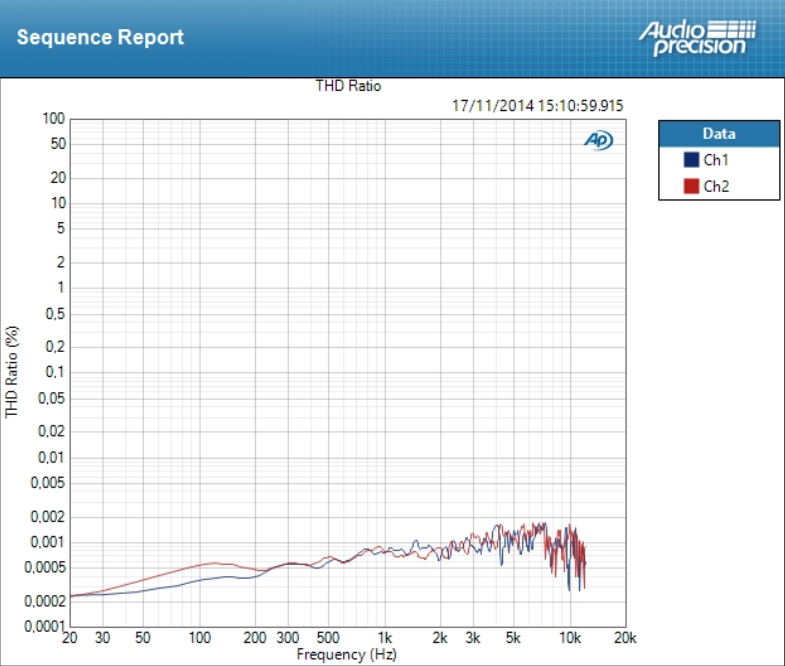This screenshot has height=666, width=785.
Task: Click the Audio Precision logo in header
Action: click(x=697, y=38)
